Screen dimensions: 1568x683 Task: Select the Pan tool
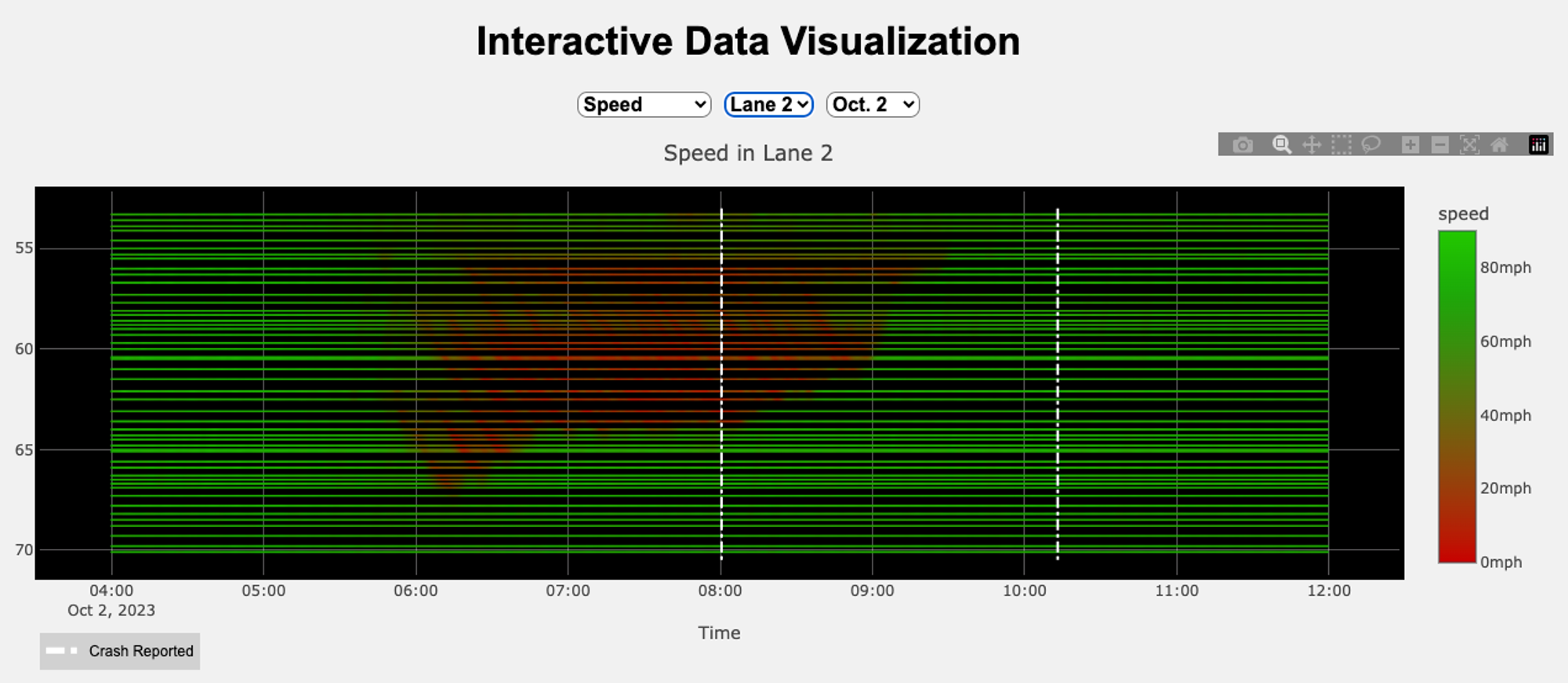point(1312,145)
